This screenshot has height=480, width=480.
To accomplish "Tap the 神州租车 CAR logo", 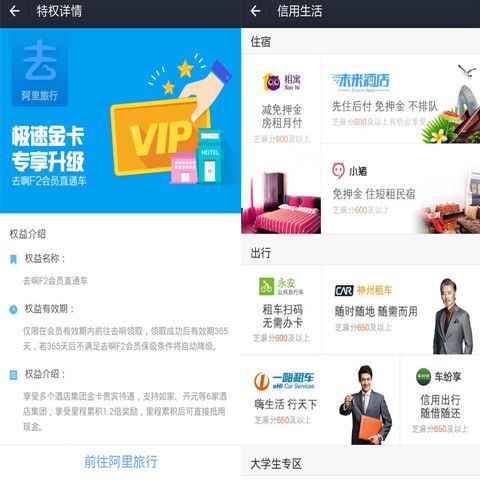I will (x=344, y=291).
